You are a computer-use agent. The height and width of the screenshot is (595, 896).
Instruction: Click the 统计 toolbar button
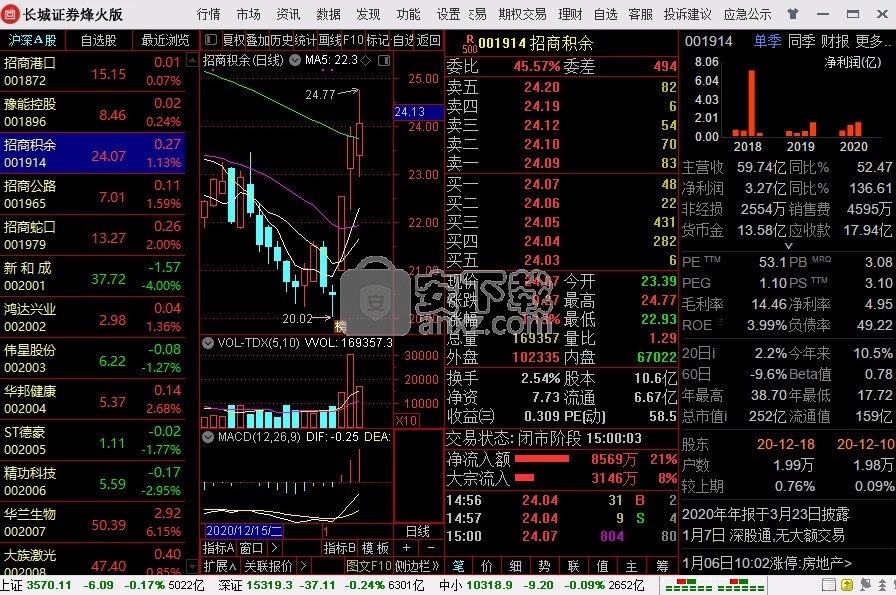click(306, 40)
